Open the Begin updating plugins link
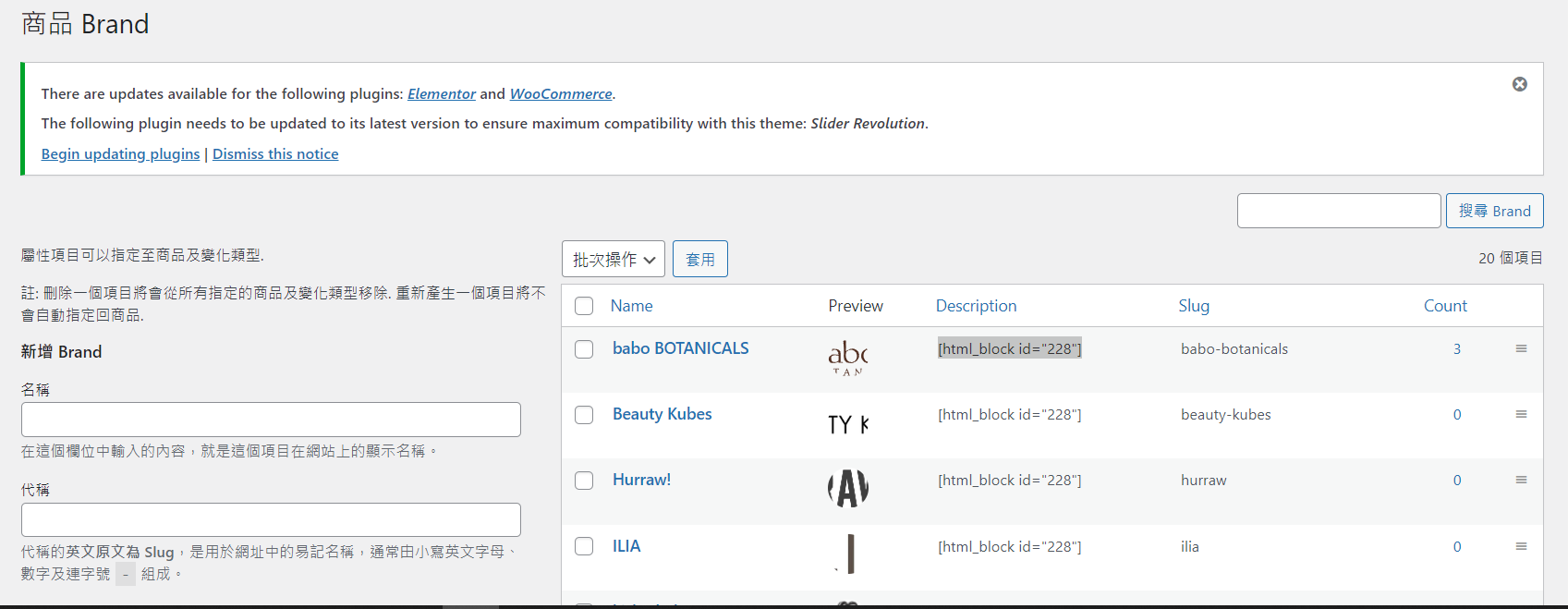The image size is (1568, 609). (x=120, y=153)
